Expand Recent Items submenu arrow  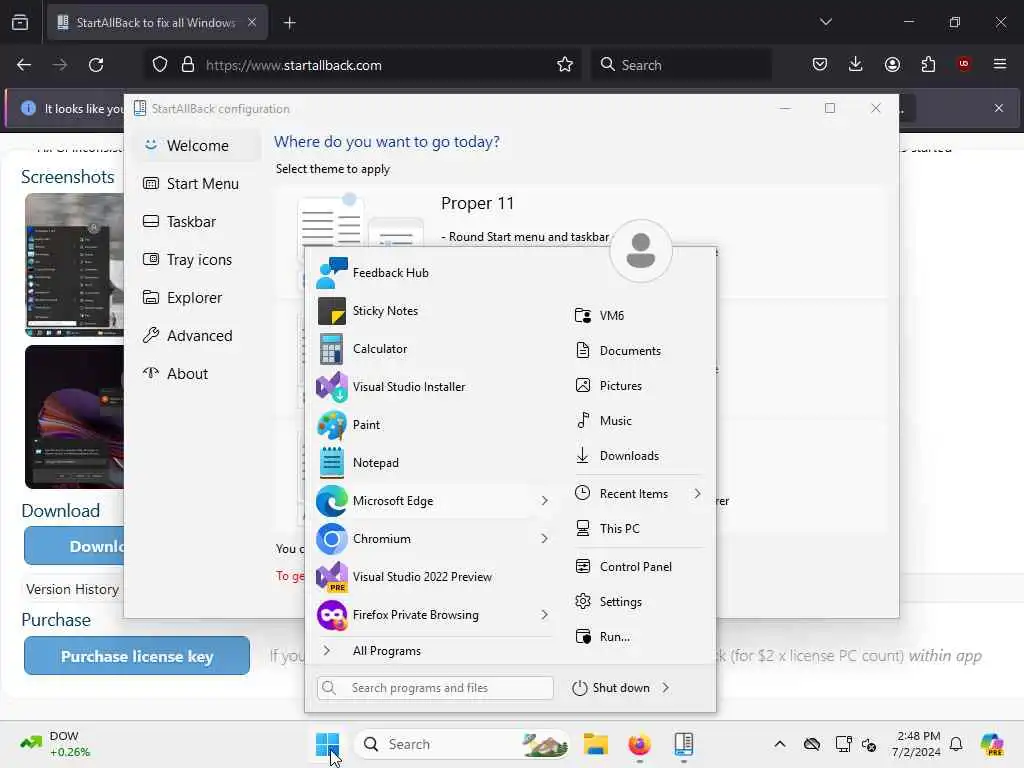(697, 494)
